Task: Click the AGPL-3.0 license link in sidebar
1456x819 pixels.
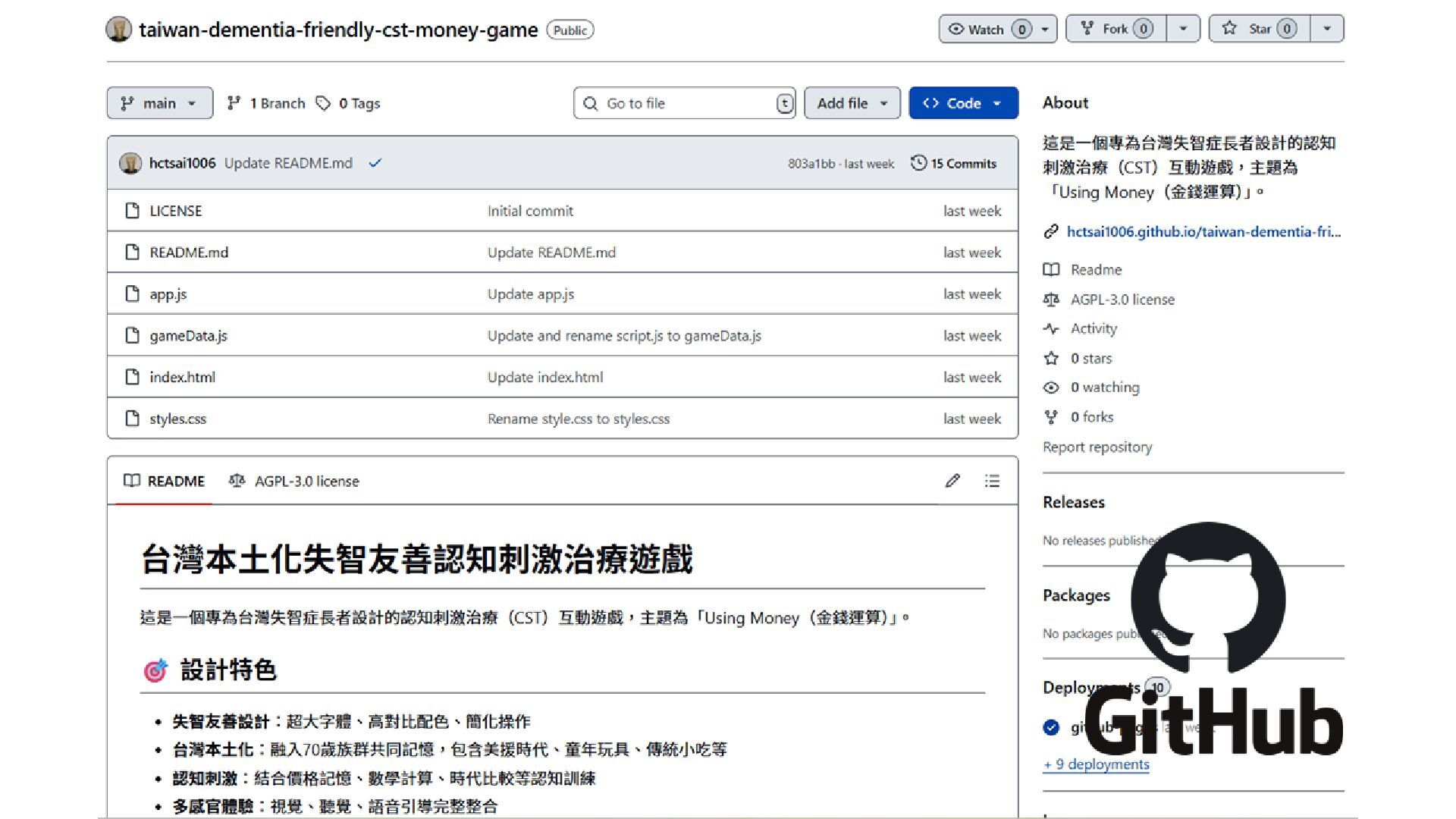Action: [1122, 300]
